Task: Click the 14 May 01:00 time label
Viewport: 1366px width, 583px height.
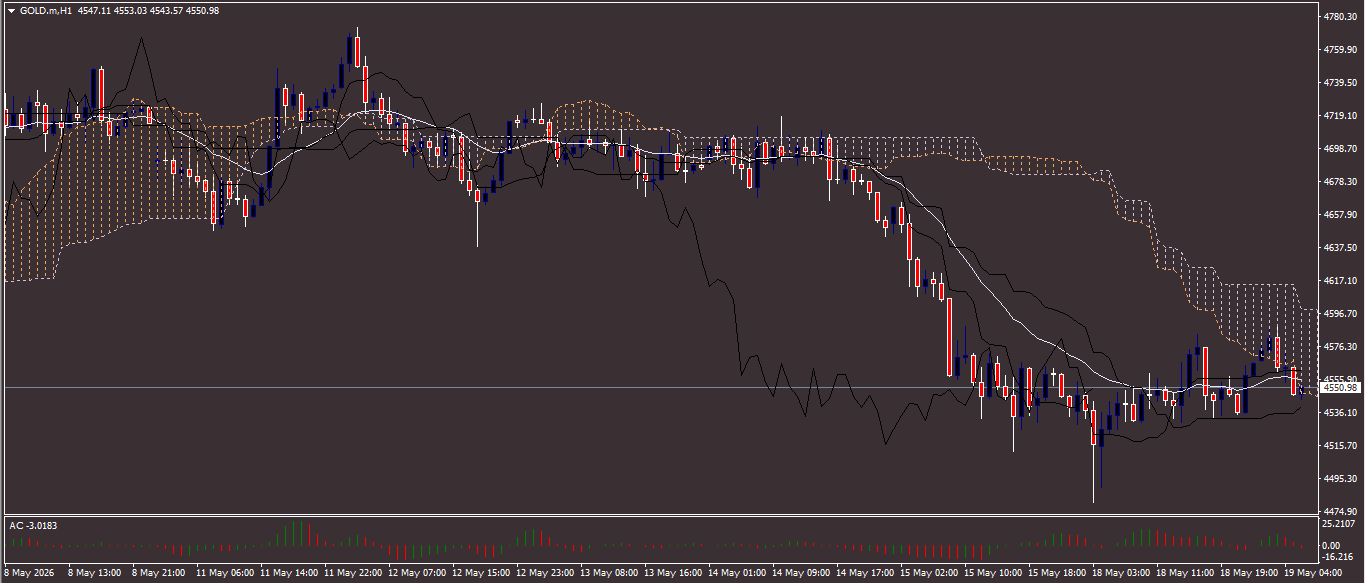Action: [x=737, y=574]
